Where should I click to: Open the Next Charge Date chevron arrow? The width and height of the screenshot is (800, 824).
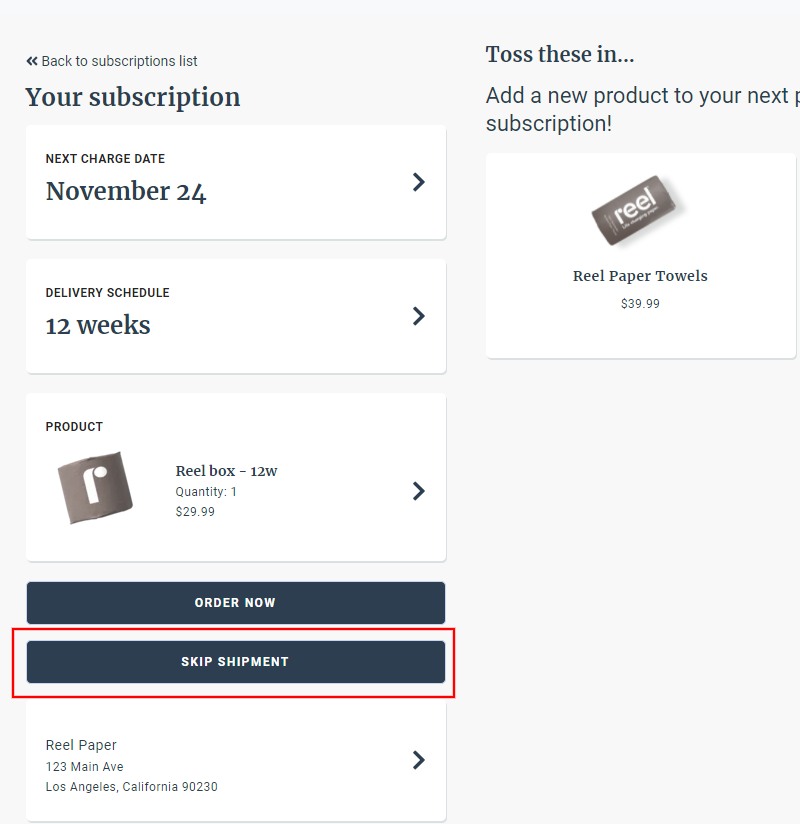[x=418, y=182]
